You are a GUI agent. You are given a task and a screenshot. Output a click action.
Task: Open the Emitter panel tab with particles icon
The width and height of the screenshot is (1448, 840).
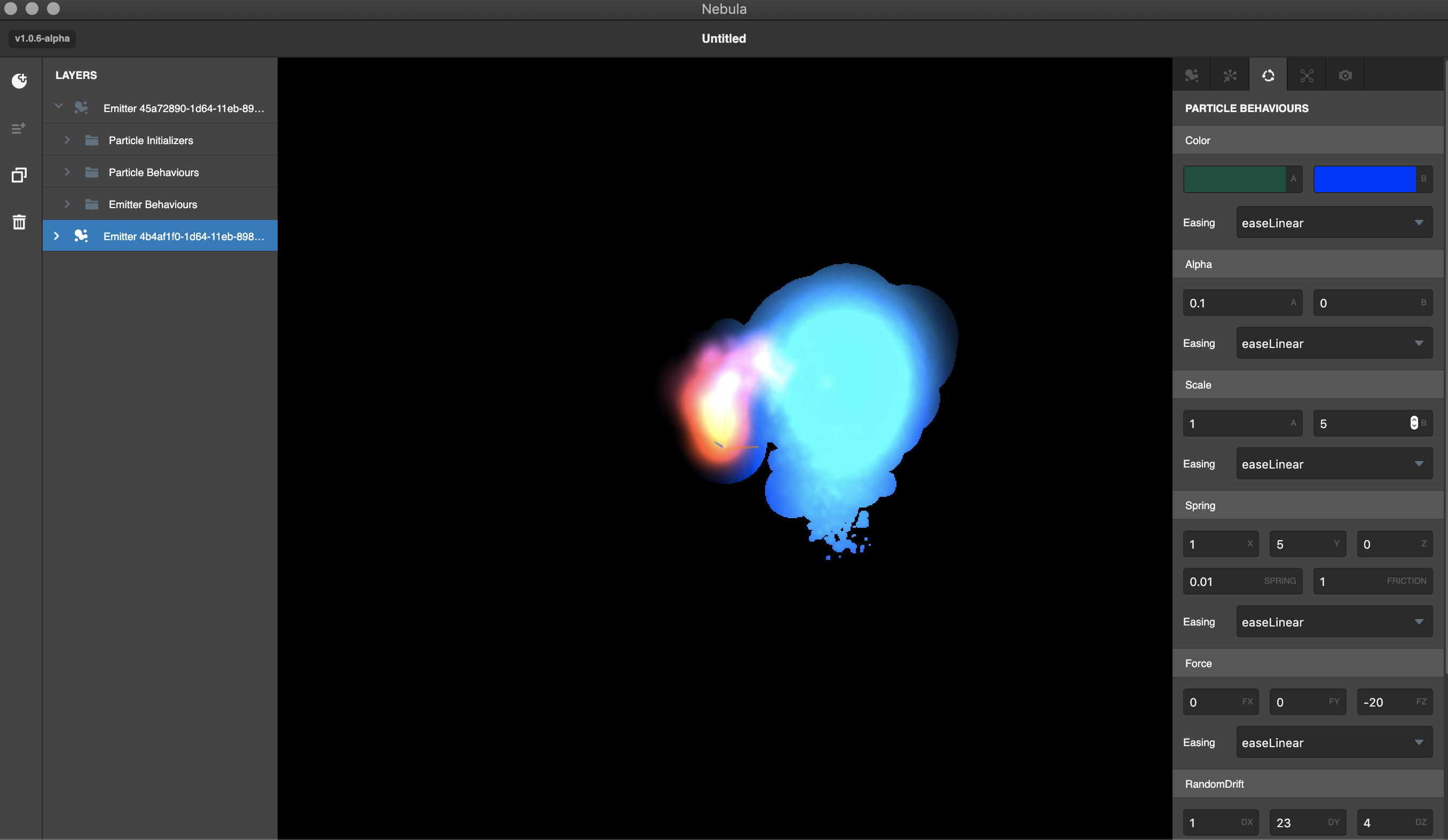click(x=1191, y=75)
